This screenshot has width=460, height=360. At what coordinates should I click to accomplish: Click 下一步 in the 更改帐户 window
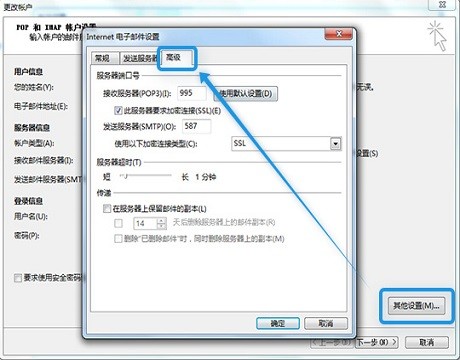(377, 342)
